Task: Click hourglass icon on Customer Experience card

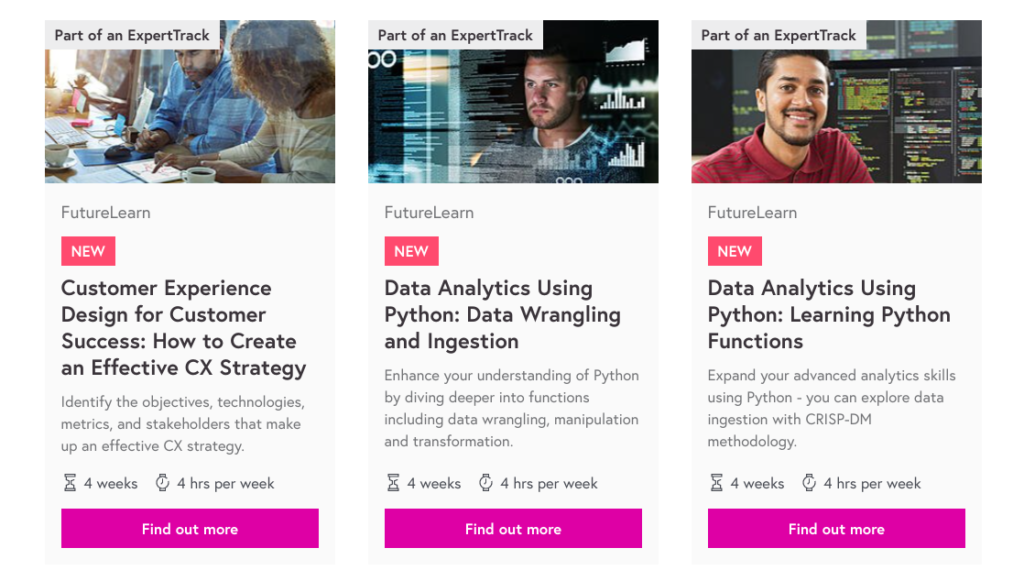Action: [70, 483]
